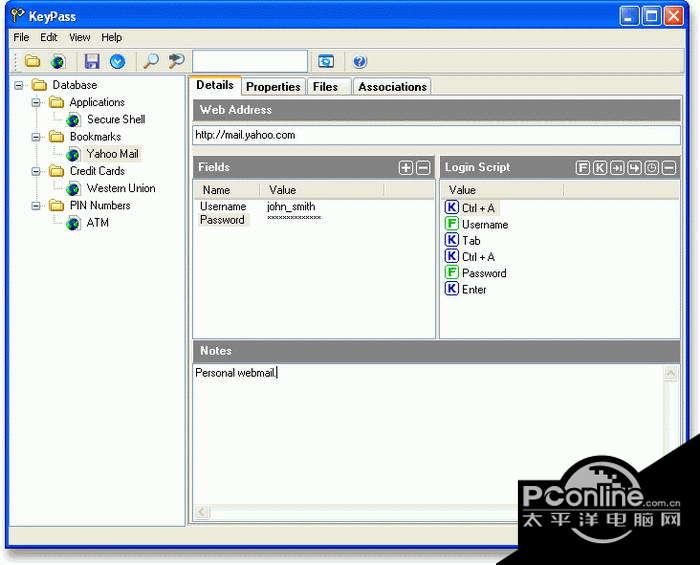Collapse the Database root node
The height and width of the screenshot is (565, 700).
pos(19,85)
